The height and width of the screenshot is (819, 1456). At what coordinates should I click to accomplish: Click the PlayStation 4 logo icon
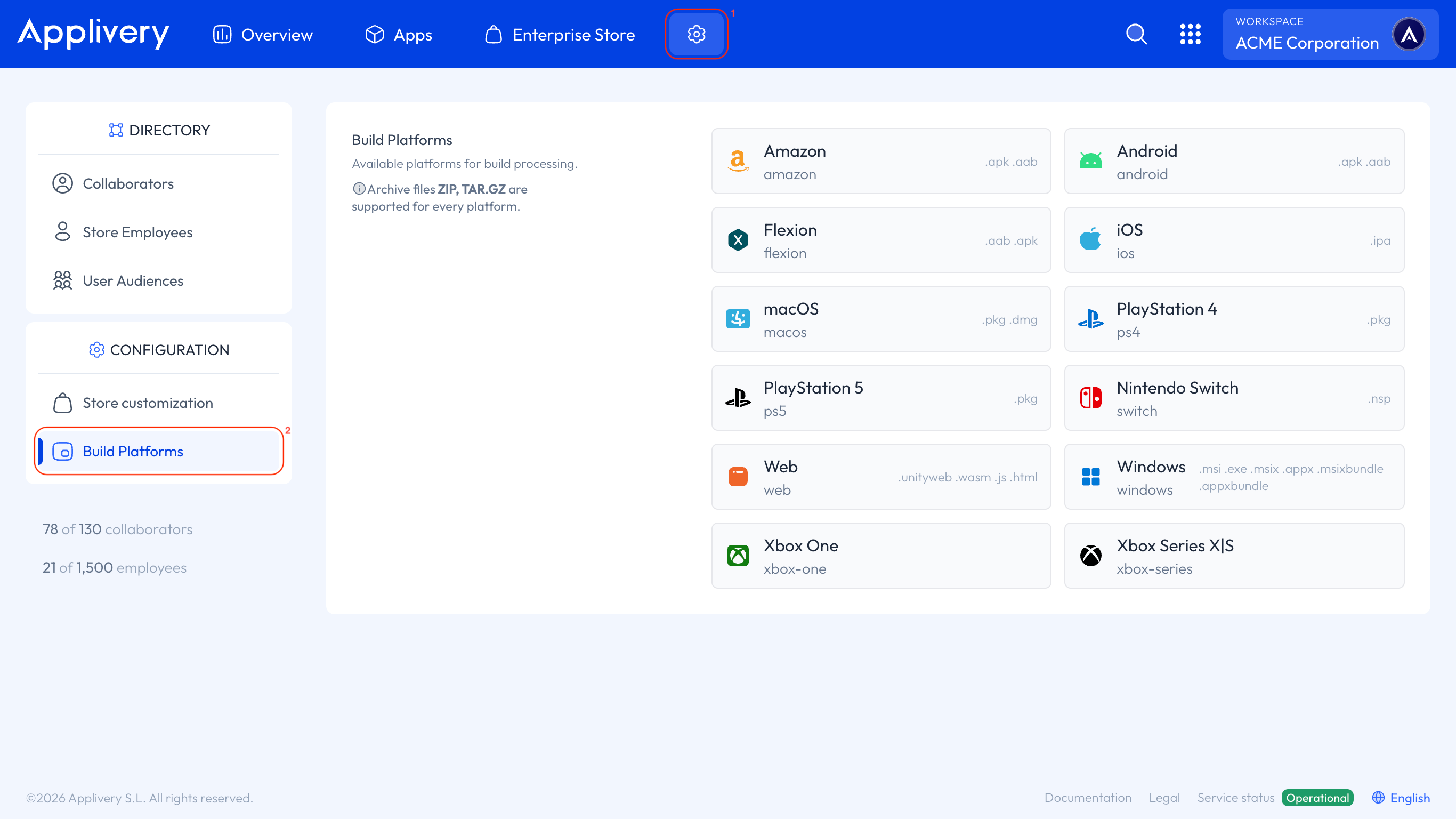pyautogui.click(x=1090, y=319)
